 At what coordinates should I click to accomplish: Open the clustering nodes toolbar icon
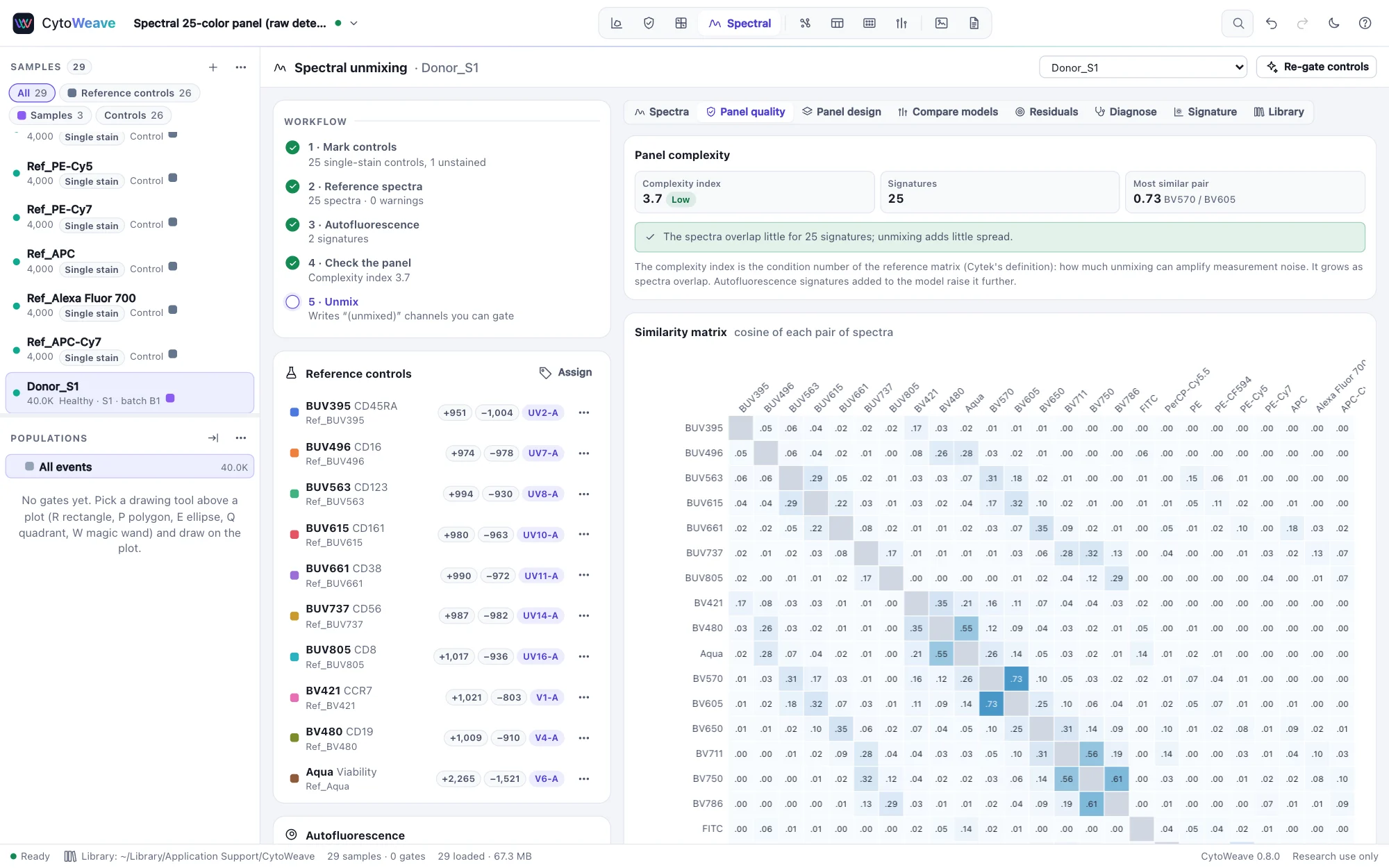point(805,23)
